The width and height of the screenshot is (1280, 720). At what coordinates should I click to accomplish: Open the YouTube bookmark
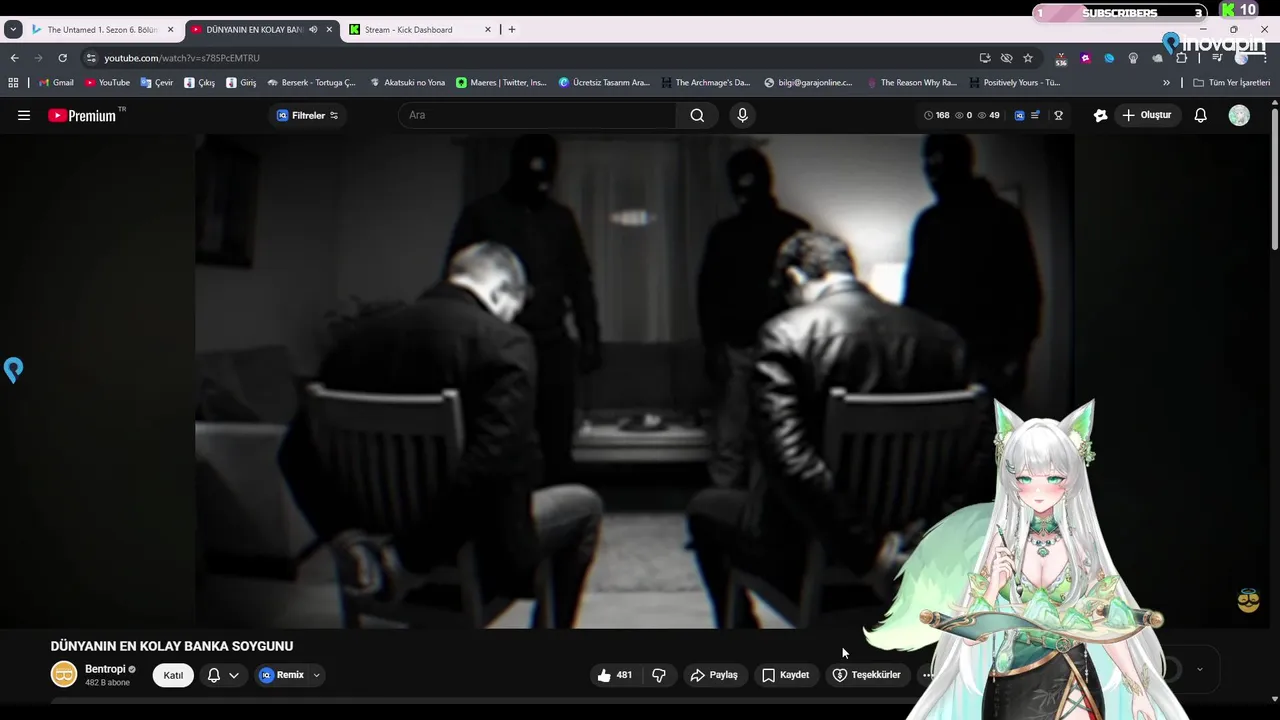tap(107, 83)
